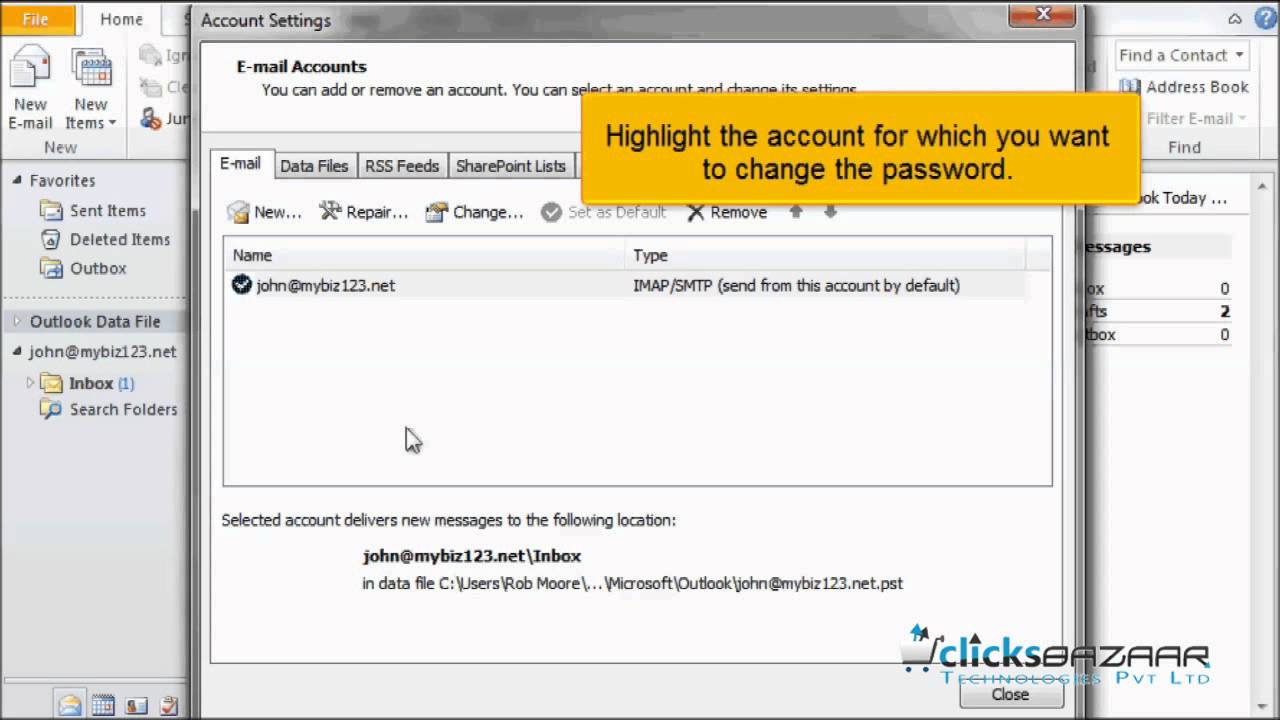Click the Remove X icon
The height and width of the screenshot is (720, 1280).
[696, 212]
